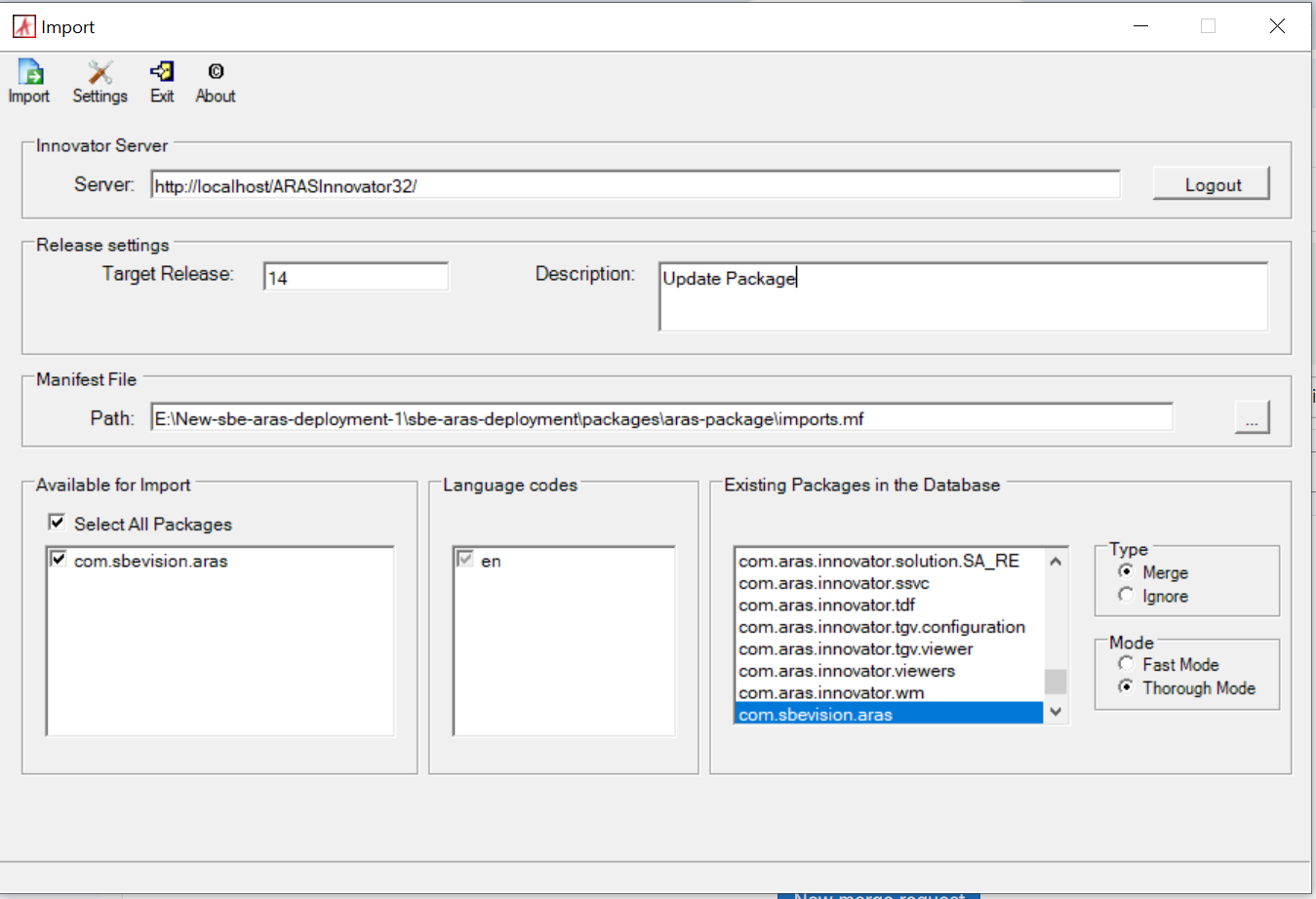1316x899 pixels.
Task: Click into the Description text box
Action: (962, 296)
